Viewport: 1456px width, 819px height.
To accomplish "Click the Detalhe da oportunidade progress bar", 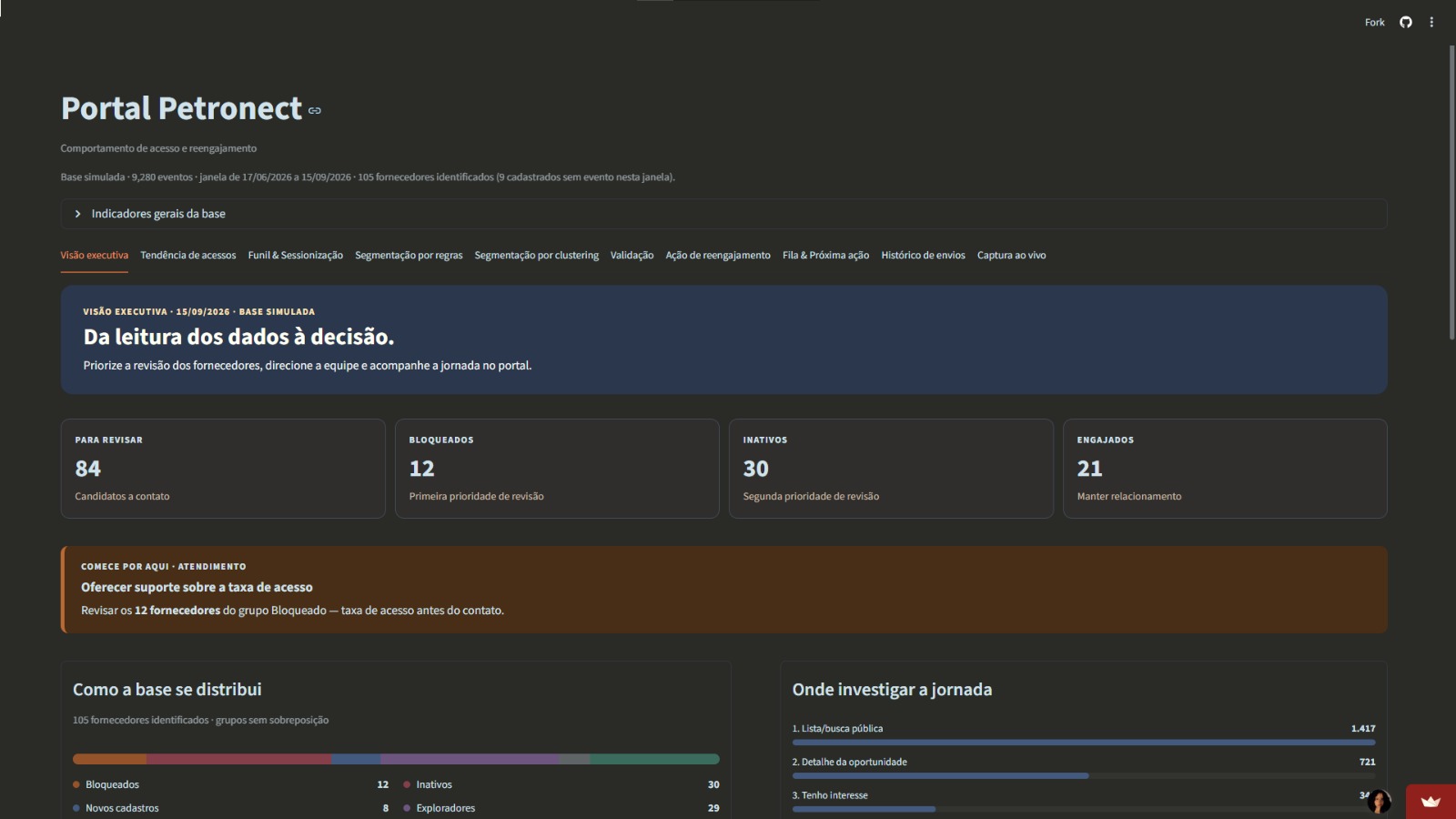I will 1084,776.
